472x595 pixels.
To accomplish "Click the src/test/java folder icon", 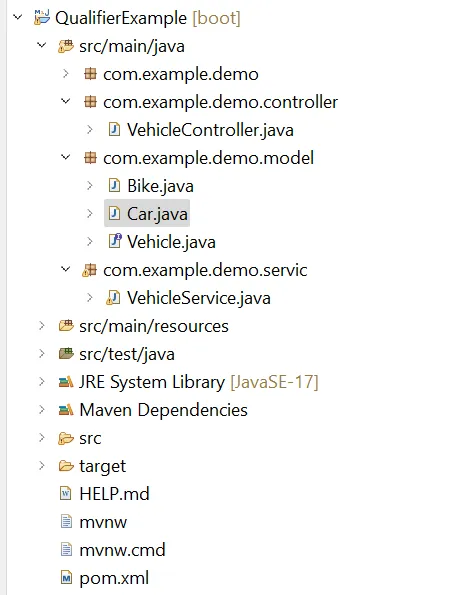I will [x=66, y=354].
